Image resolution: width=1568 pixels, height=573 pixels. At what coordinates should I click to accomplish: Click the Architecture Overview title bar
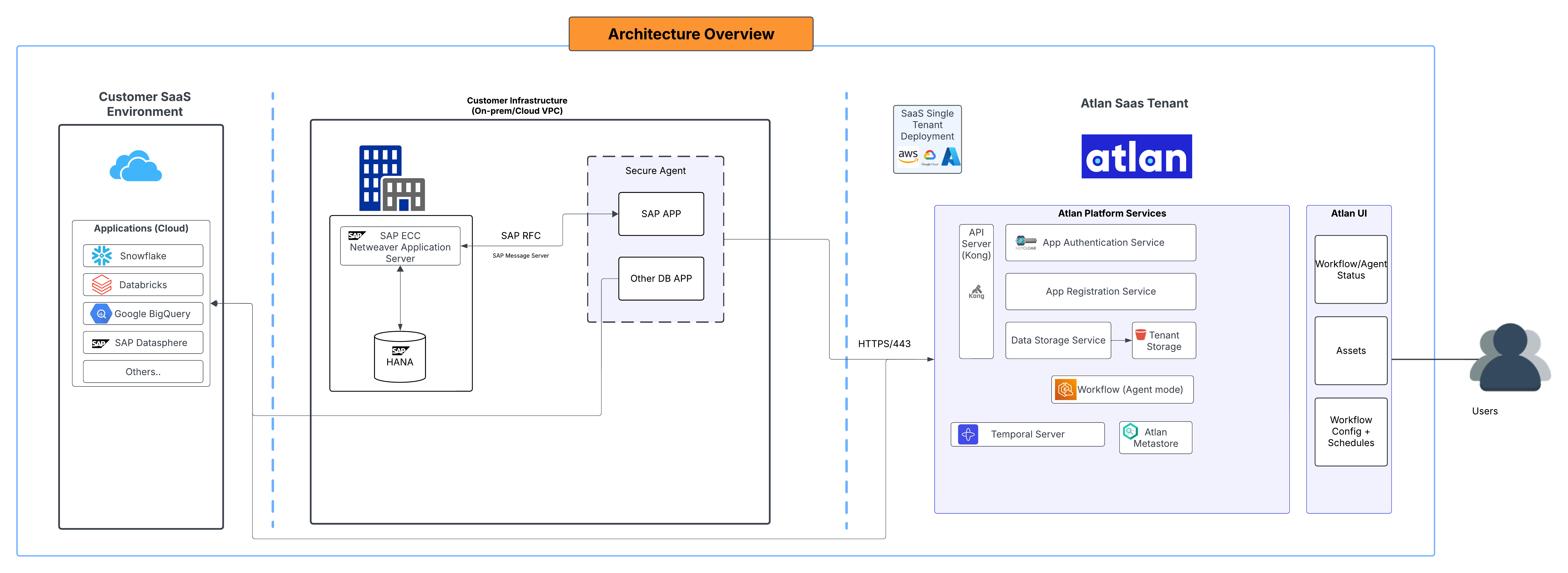[691, 34]
